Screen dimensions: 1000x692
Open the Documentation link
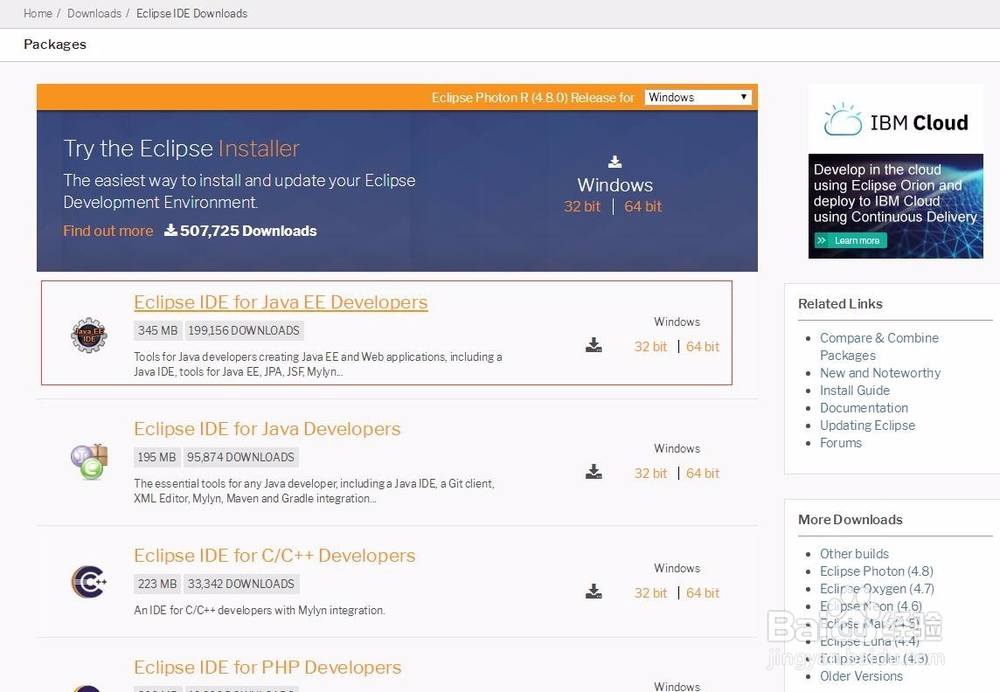pyautogui.click(x=864, y=408)
